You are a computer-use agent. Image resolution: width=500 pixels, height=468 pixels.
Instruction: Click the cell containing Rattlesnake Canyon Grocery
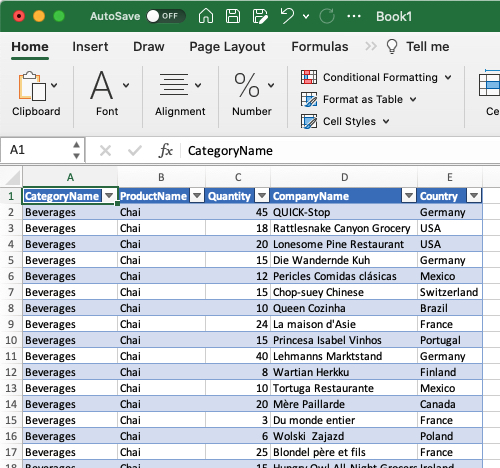point(344,228)
